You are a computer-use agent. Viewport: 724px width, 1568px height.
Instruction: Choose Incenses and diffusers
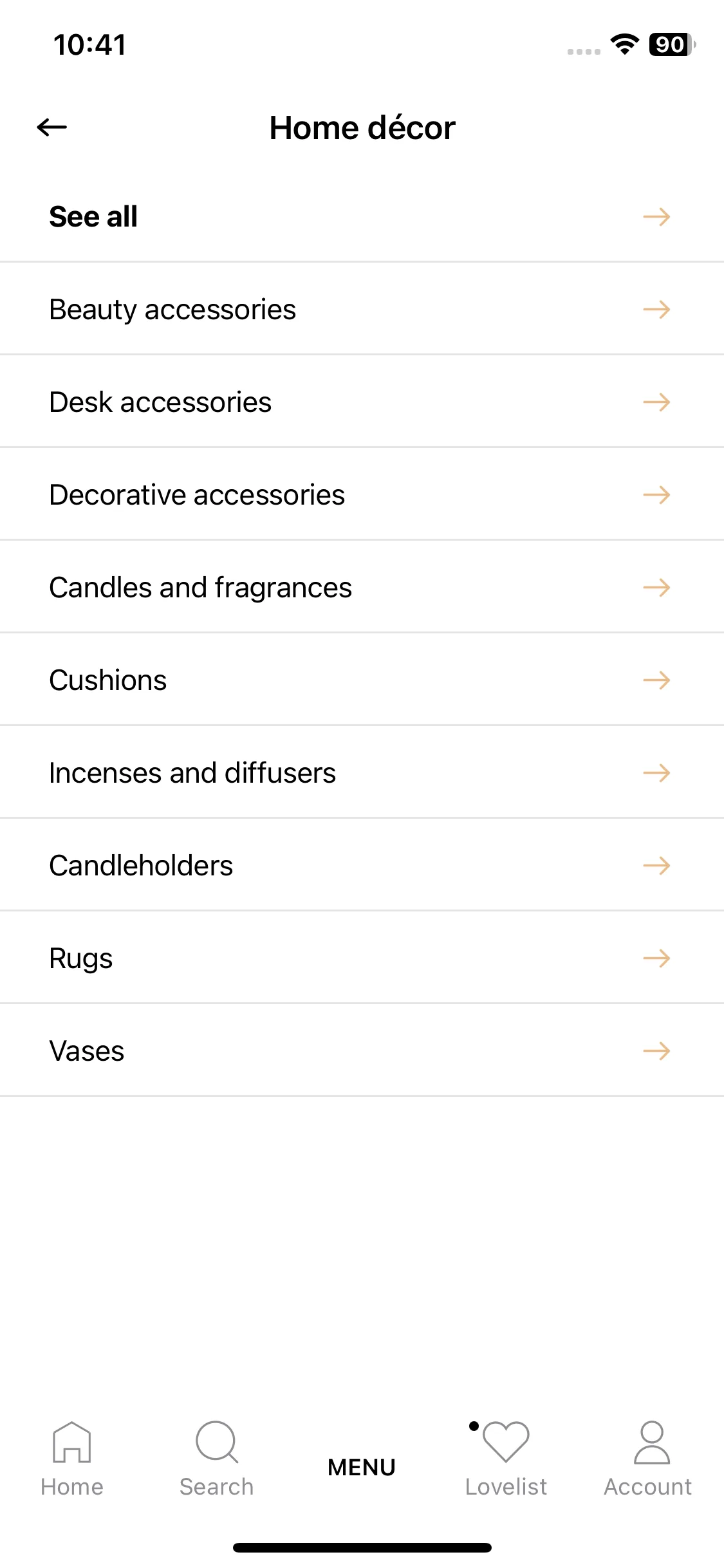click(362, 772)
